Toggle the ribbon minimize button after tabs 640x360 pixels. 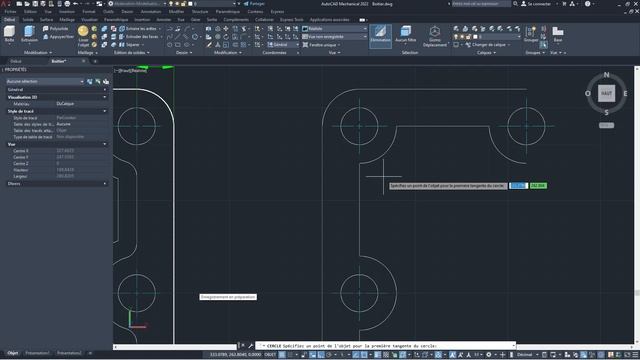coord(362,20)
